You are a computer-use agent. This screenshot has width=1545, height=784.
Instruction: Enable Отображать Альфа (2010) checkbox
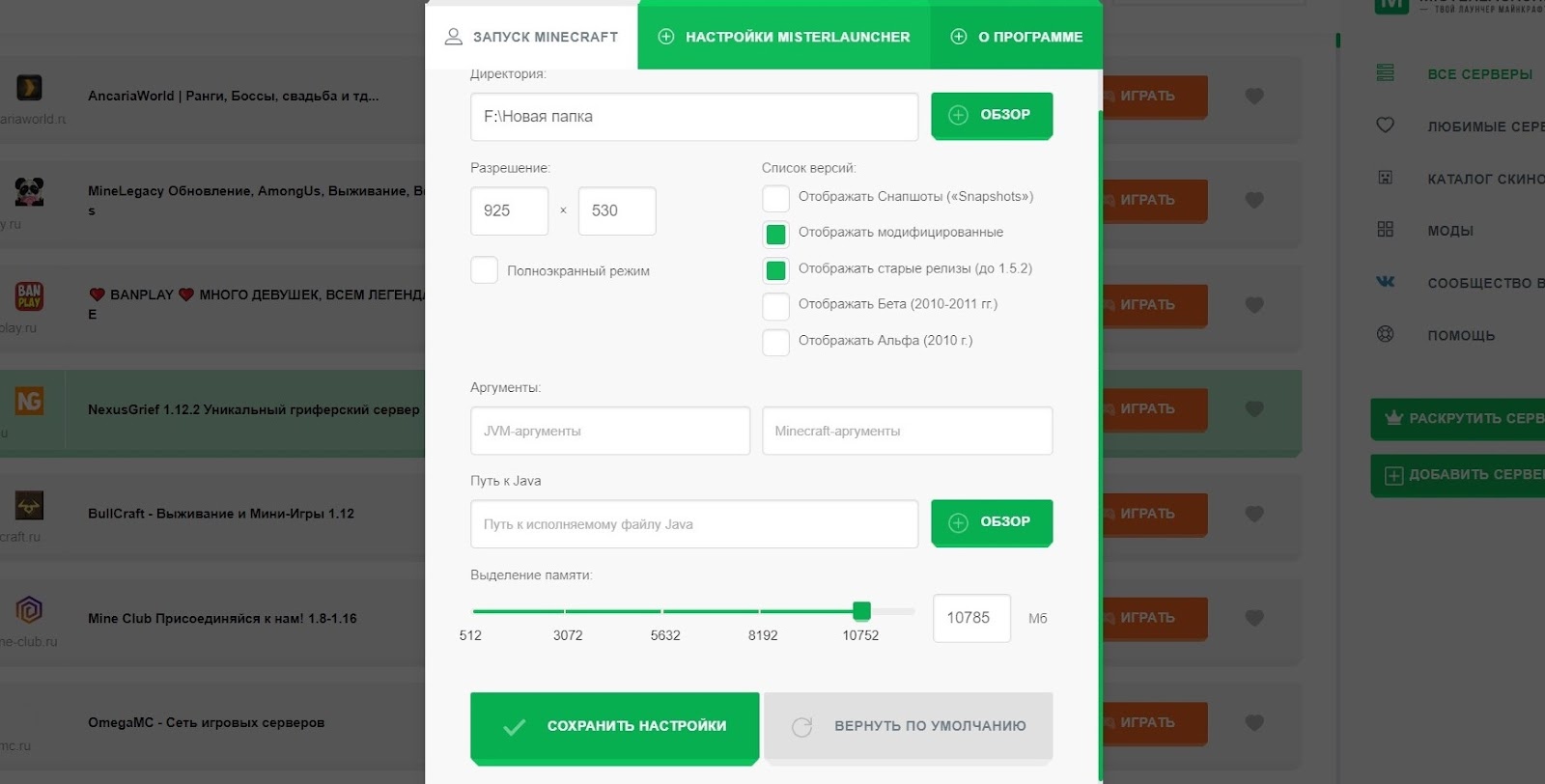pos(775,342)
